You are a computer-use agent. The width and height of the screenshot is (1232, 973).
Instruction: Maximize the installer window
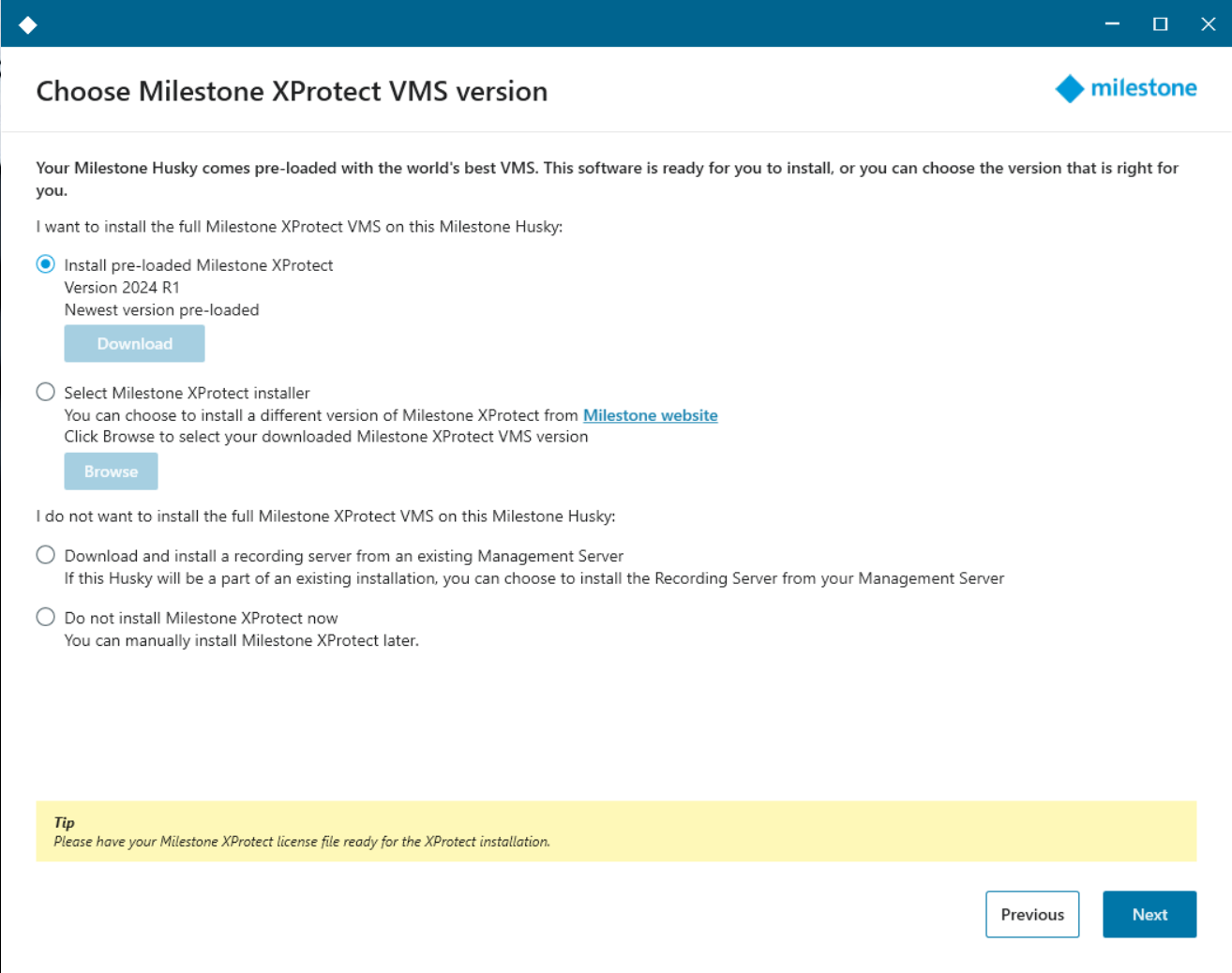[x=1160, y=23]
